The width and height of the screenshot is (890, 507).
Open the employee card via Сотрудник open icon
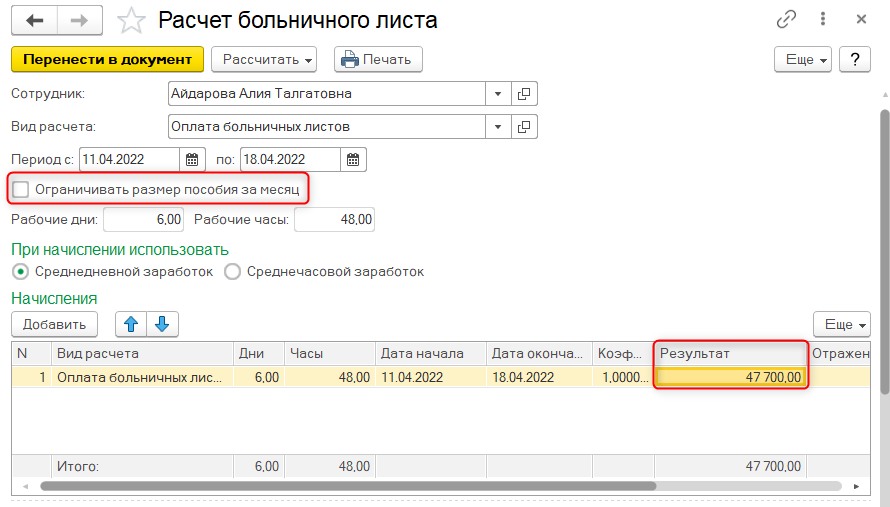525,94
